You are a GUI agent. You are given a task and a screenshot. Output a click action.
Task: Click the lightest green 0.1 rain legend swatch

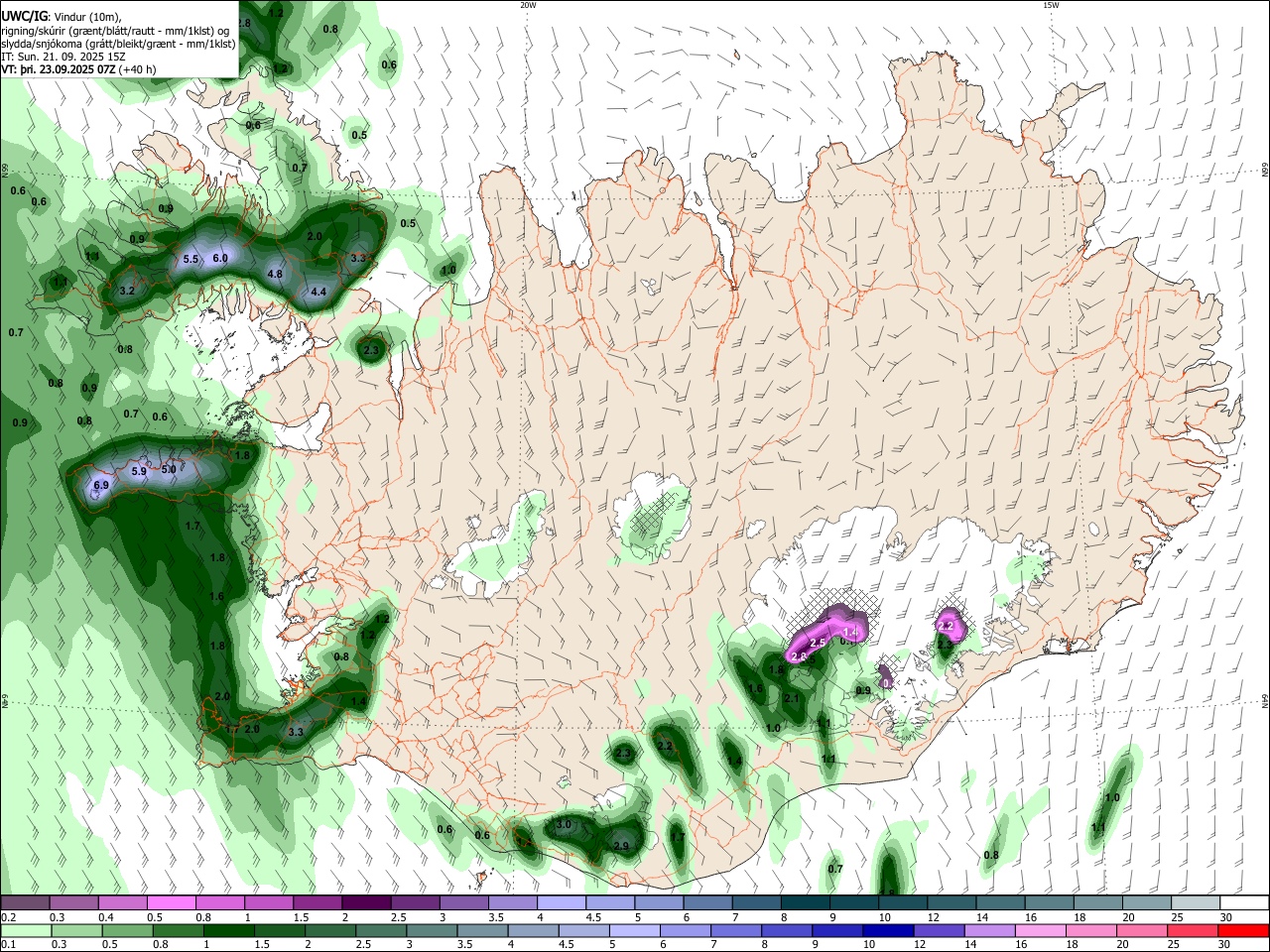tap(25, 930)
